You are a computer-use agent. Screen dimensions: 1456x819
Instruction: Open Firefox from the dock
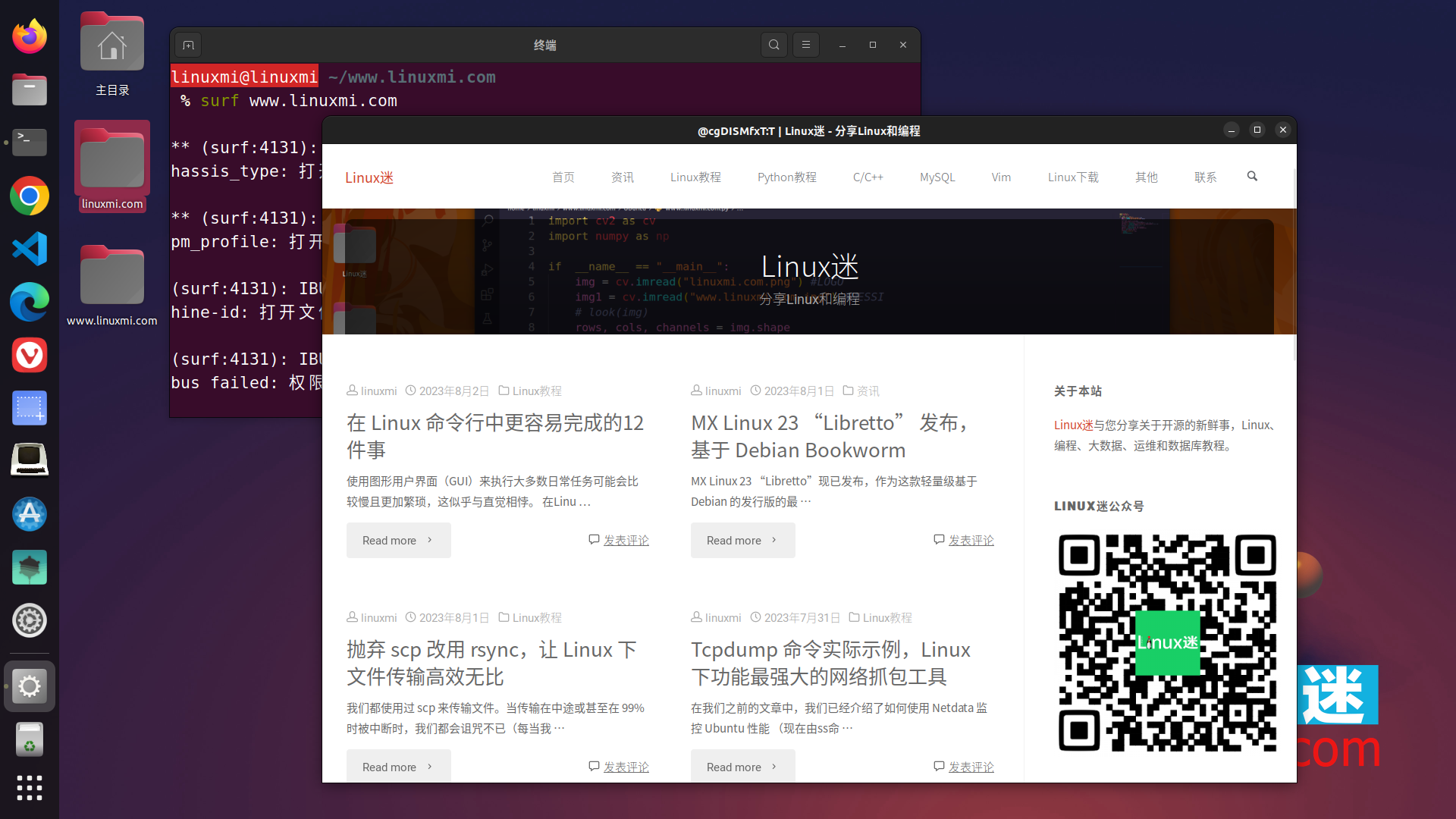coord(30,36)
